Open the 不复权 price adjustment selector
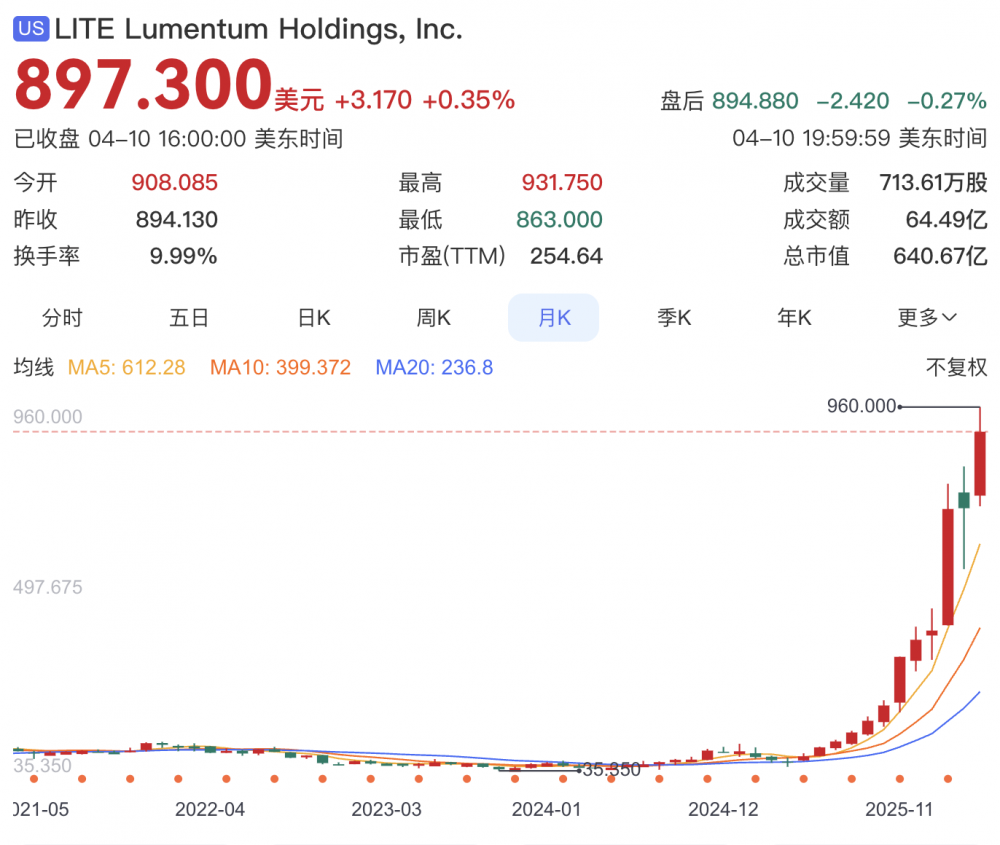This screenshot has width=1000, height=845. click(x=956, y=367)
